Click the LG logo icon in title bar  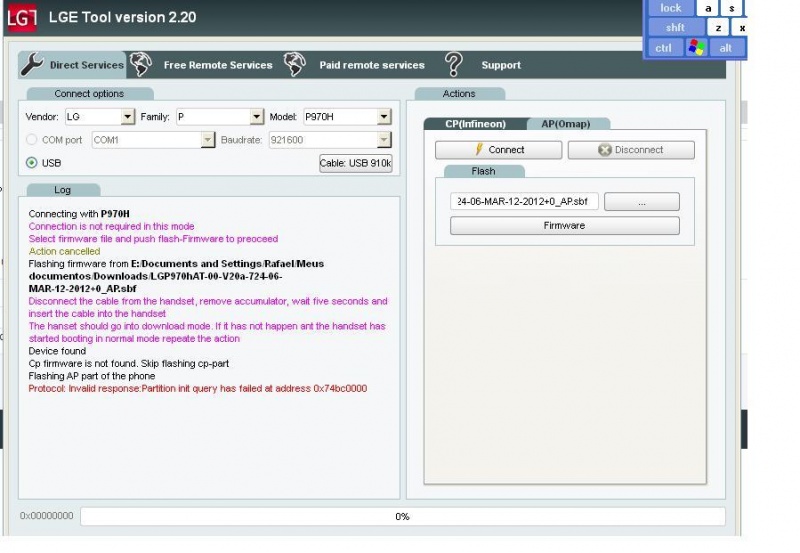point(21,17)
